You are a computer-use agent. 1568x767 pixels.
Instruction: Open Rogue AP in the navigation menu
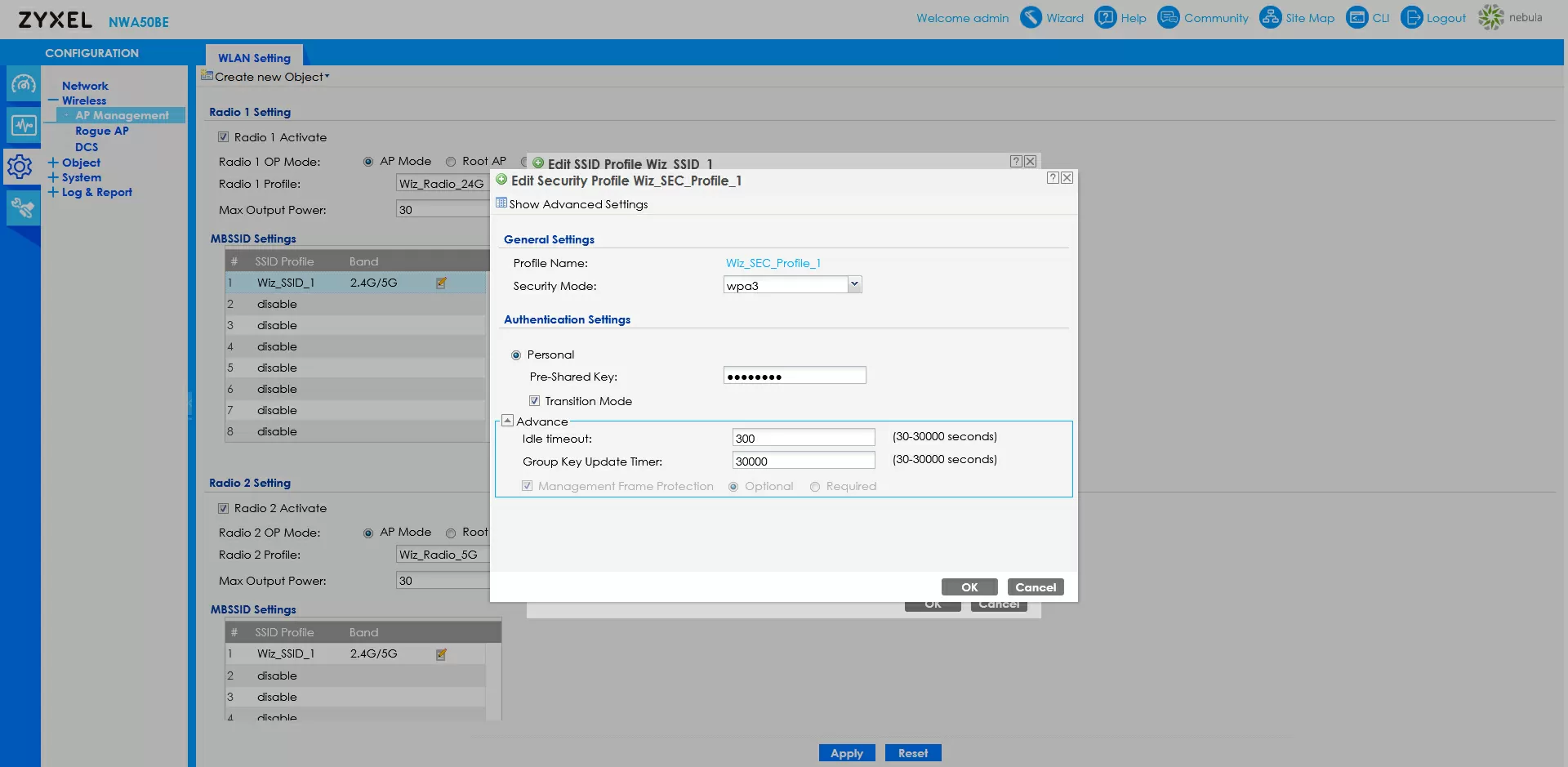(101, 131)
